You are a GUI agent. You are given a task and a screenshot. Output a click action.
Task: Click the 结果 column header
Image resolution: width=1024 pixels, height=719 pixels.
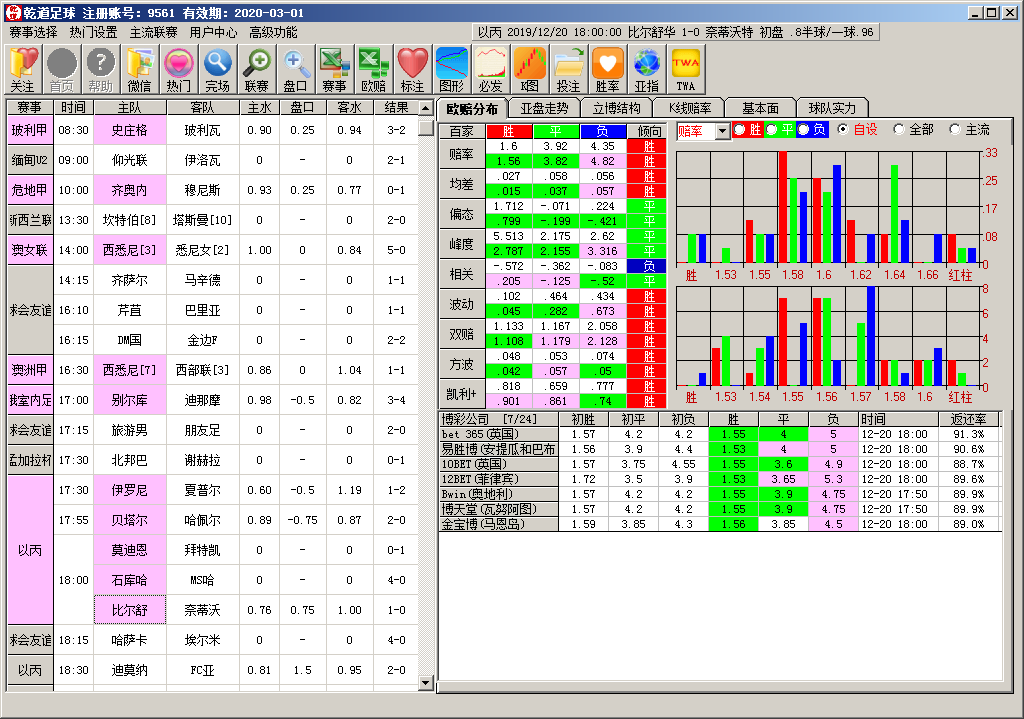[x=396, y=107]
